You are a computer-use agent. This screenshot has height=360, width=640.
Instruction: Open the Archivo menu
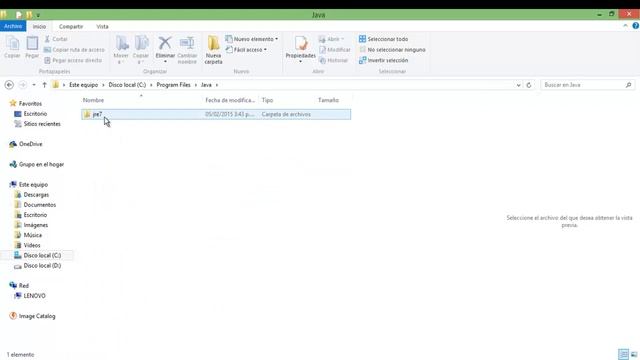click(13, 26)
